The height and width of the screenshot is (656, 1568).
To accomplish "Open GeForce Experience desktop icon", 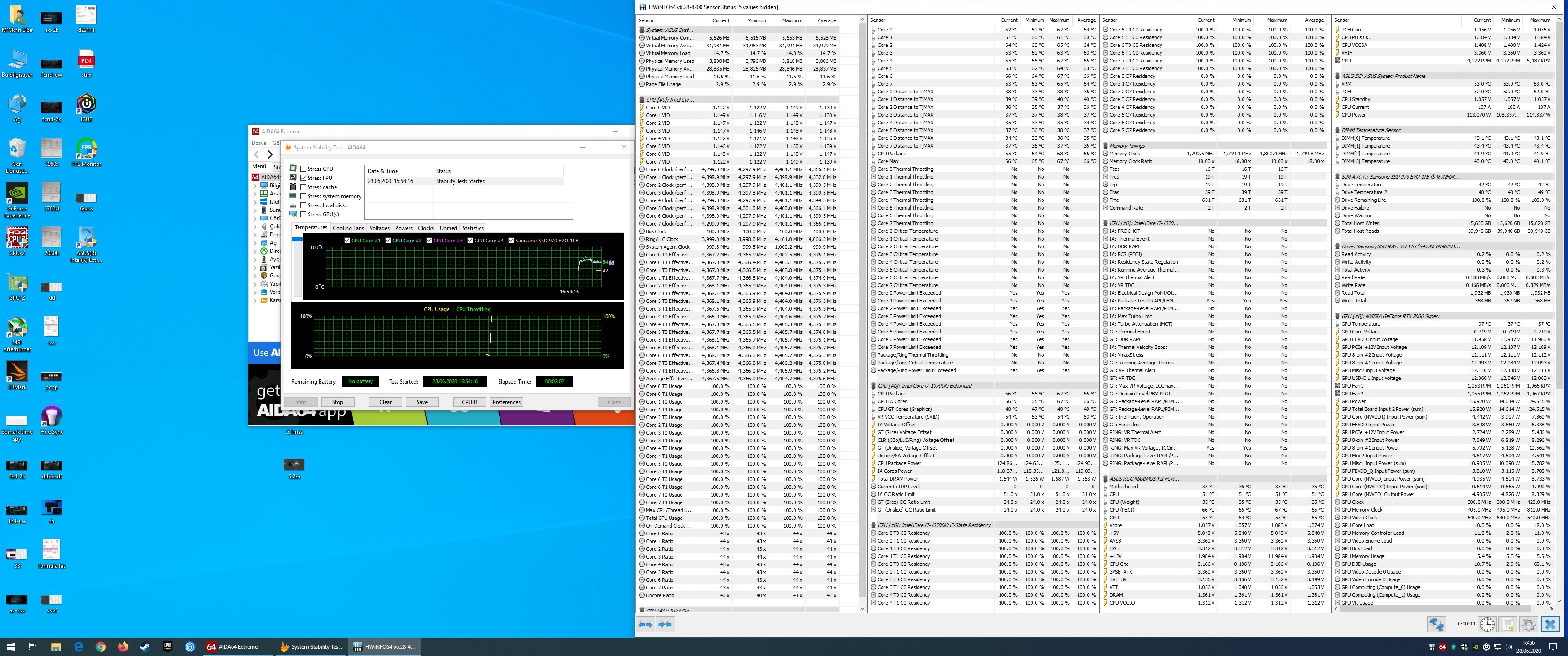I will tap(17, 200).
